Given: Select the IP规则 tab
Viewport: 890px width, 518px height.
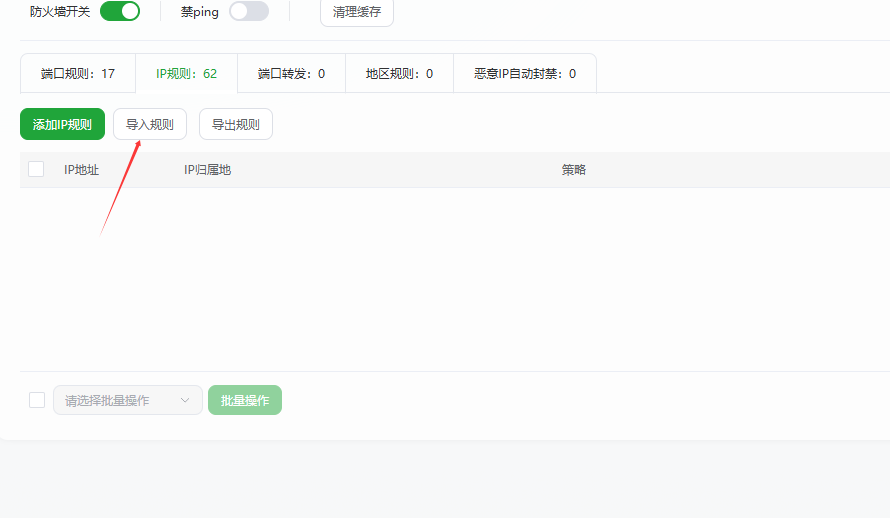Looking at the screenshot, I should point(186,74).
